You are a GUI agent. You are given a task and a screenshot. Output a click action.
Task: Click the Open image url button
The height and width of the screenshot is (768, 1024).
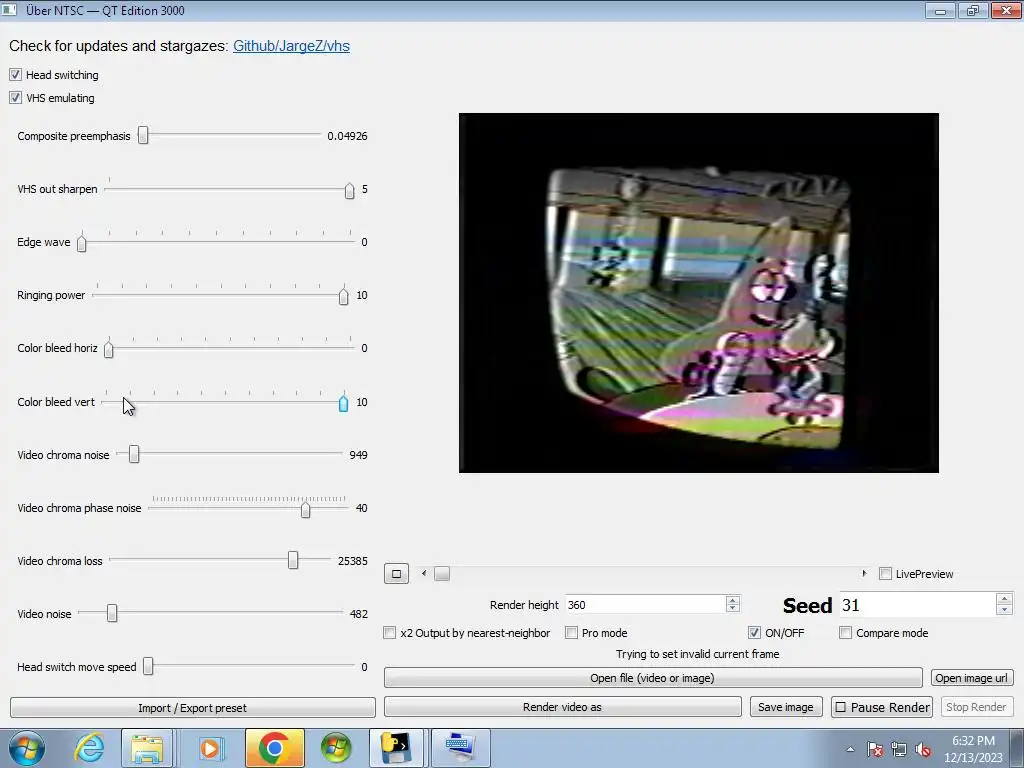tap(972, 678)
